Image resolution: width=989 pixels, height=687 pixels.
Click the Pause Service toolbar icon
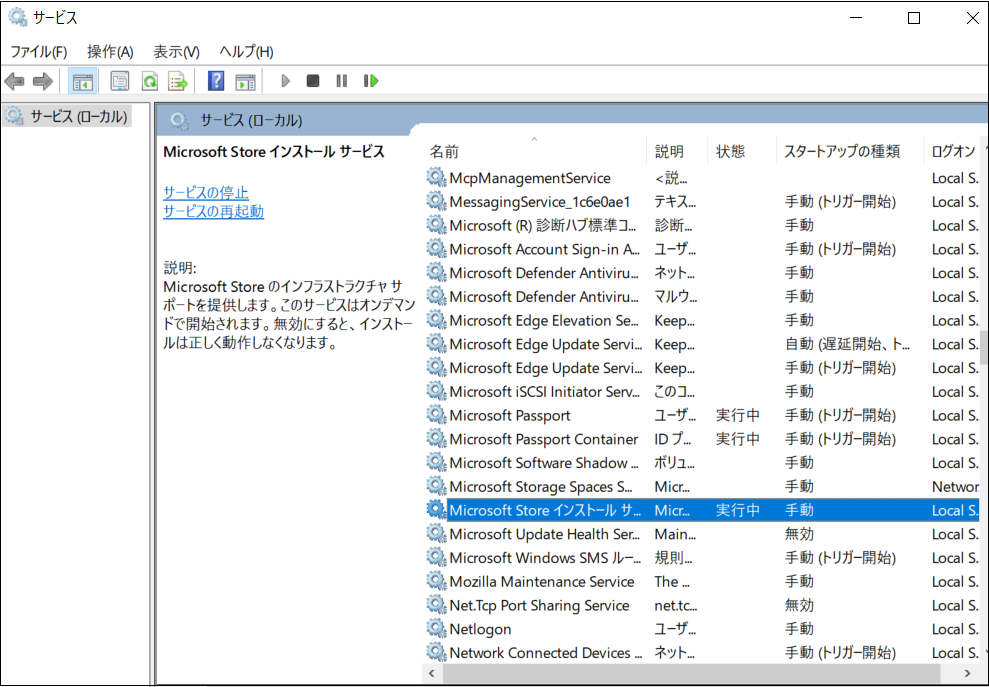(342, 81)
